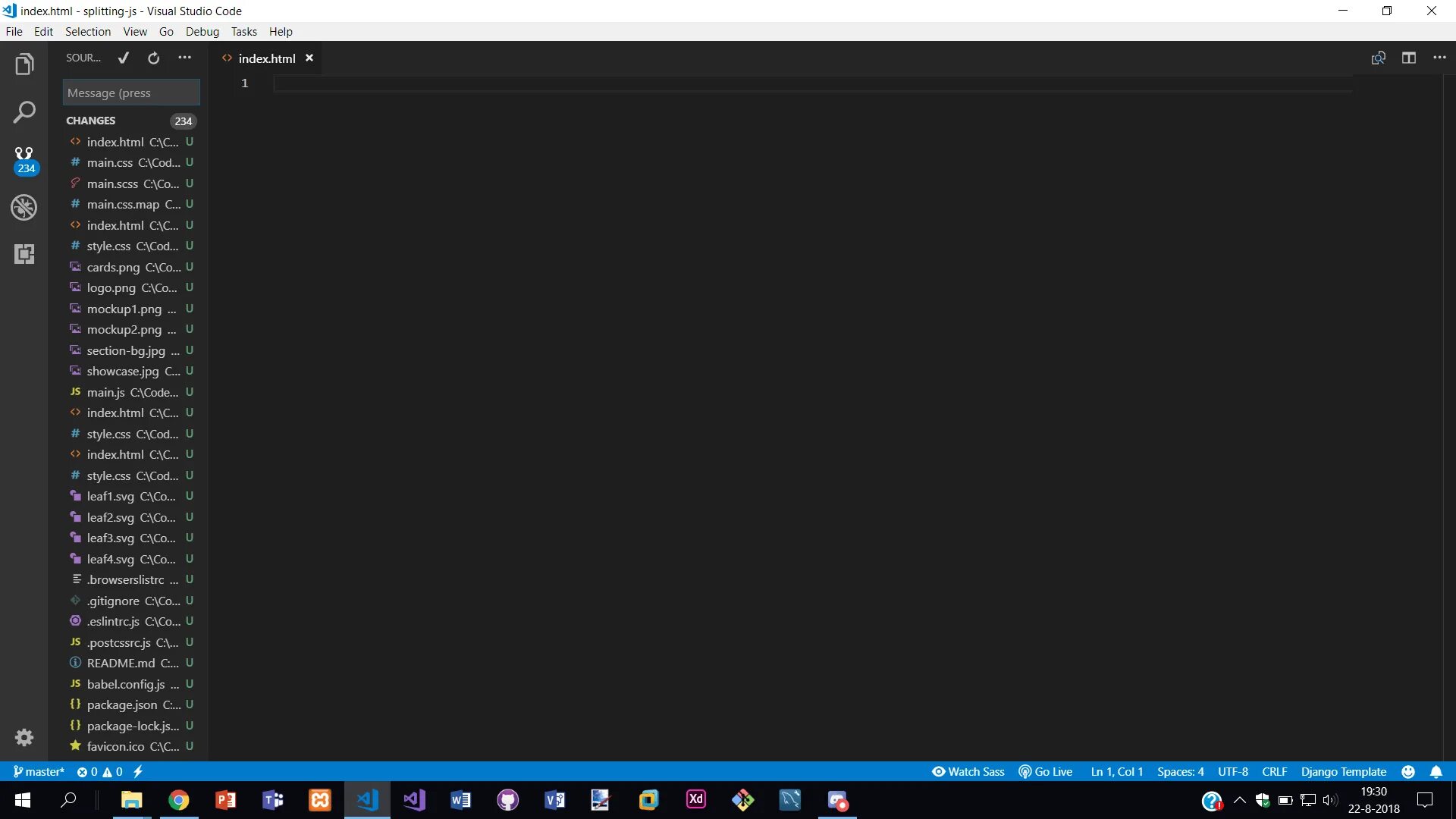Split the editor to the side
Screen dimensions: 1456x819
point(1409,58)
